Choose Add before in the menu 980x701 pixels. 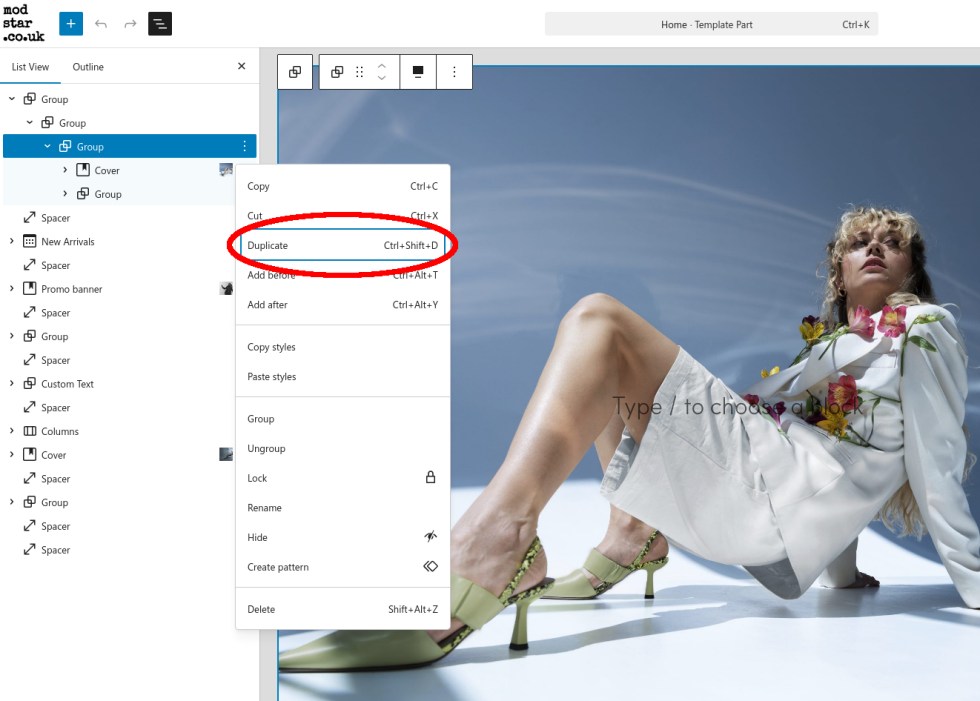(342, 275)
